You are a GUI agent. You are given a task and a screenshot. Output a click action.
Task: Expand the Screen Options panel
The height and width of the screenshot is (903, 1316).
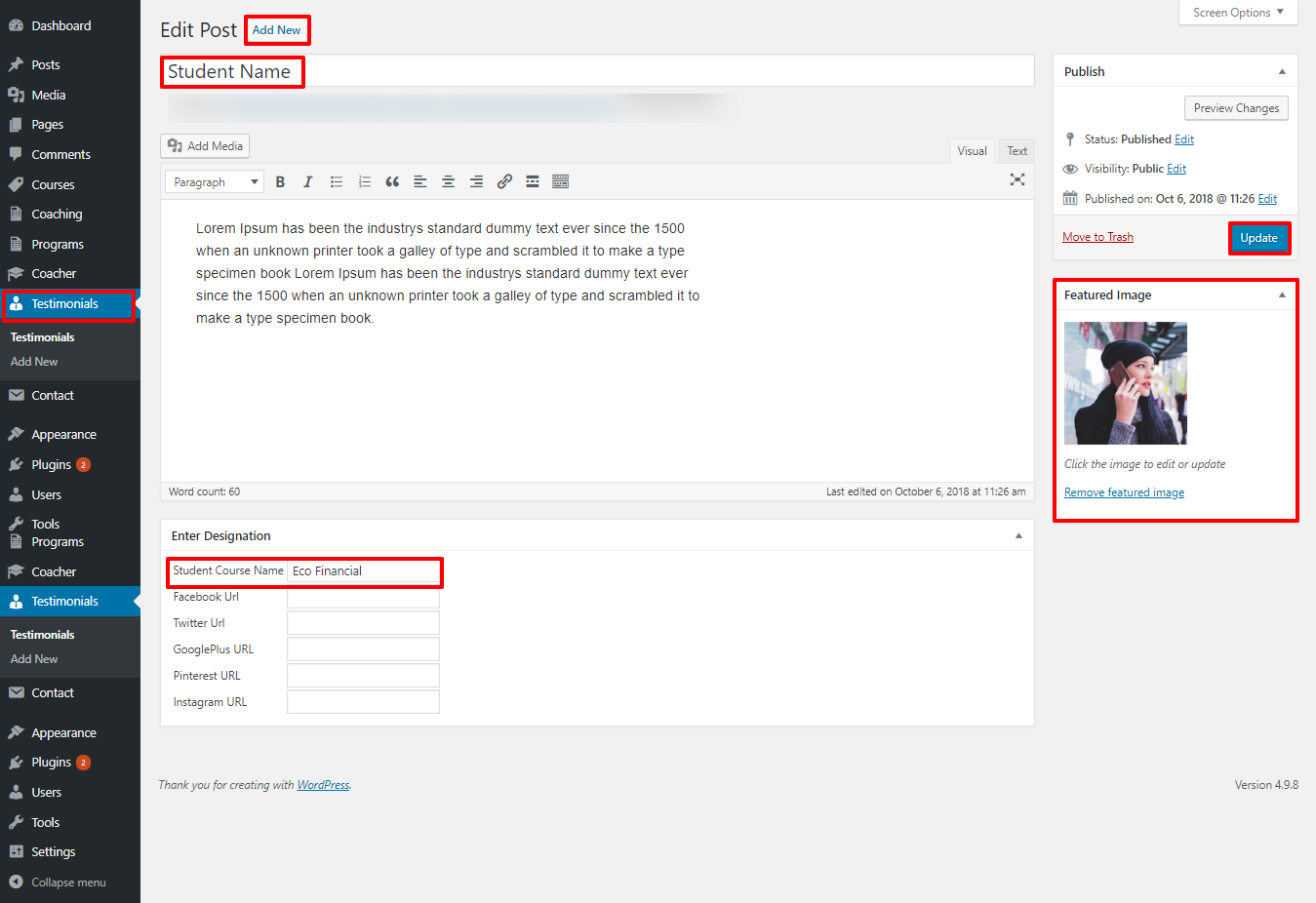pos(1238,13)
